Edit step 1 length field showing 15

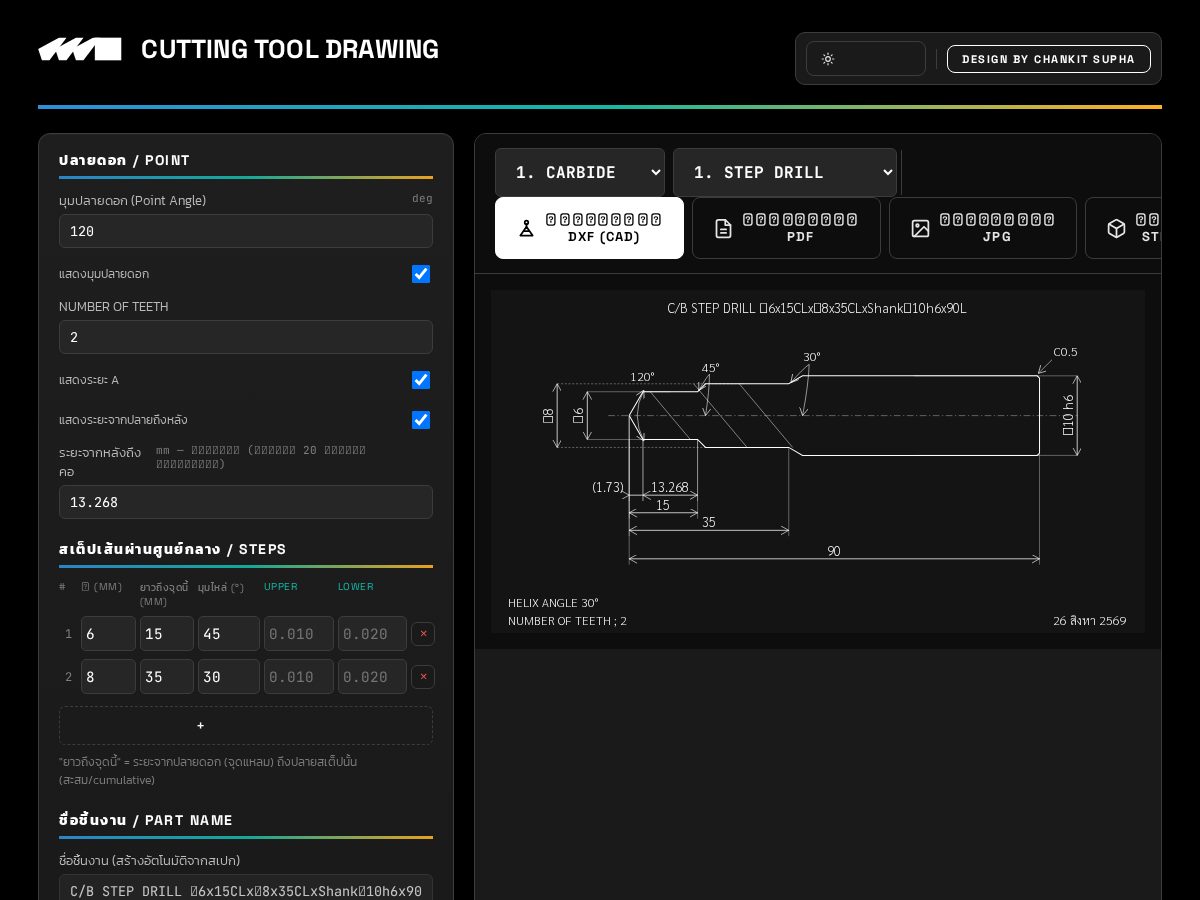point(167,634)
